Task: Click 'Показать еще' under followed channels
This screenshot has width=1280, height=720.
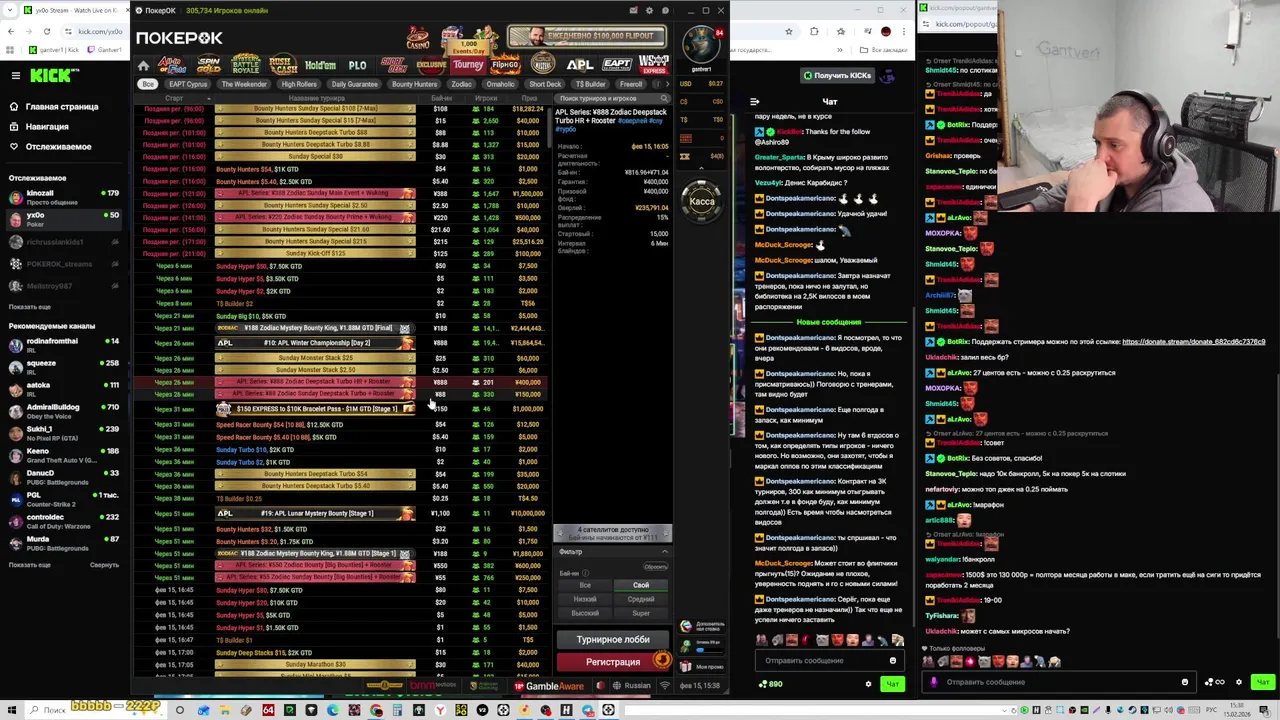Action: pos(29,307)
